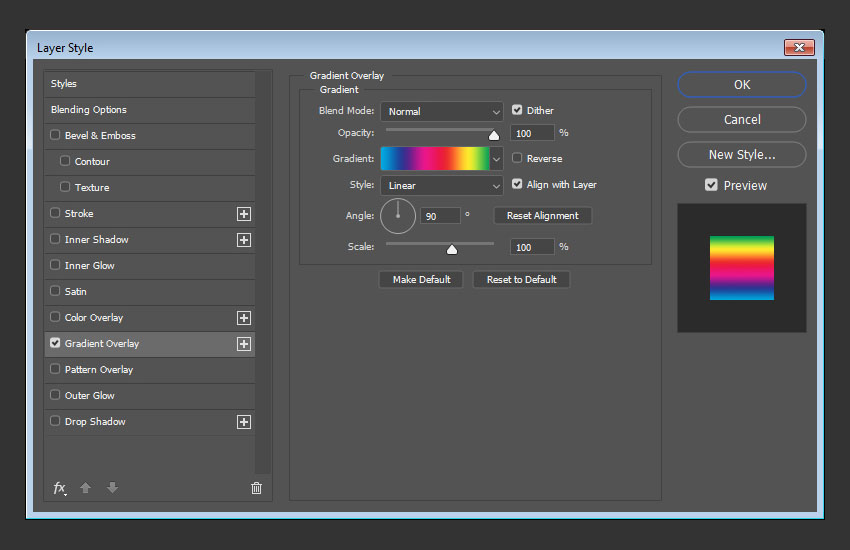Toggle the Dither checkbox
The image size is (850, 550).
[x=517, y=110]
